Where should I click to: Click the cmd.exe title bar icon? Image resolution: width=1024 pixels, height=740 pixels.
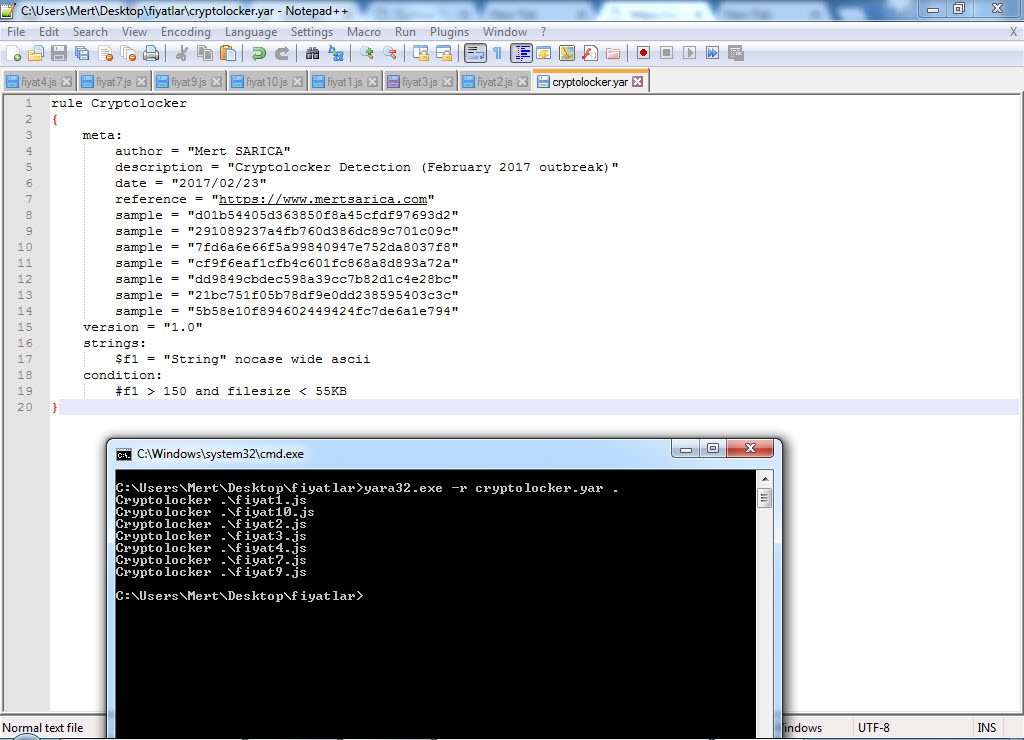[x=123, y=455]
